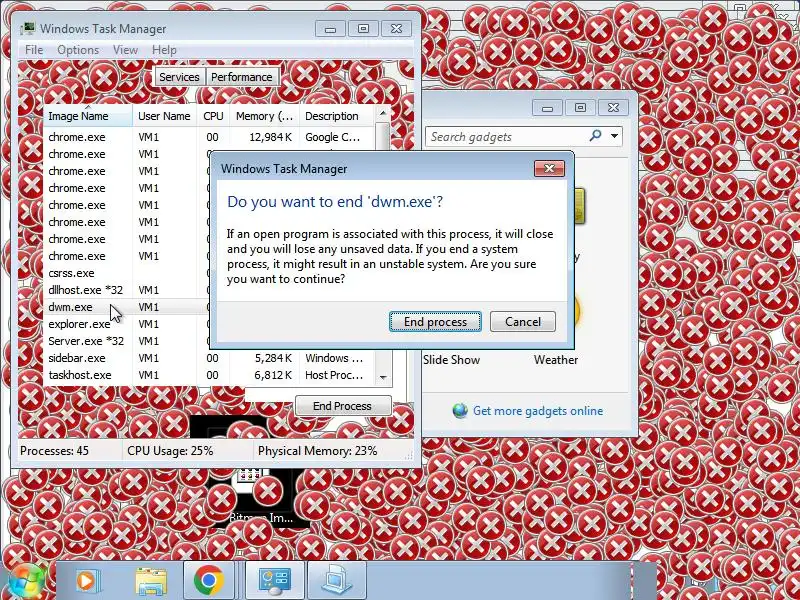Click Physical Memory: 23% in status bar
This screenshot has width=800, height=600.
click(317, 451)
